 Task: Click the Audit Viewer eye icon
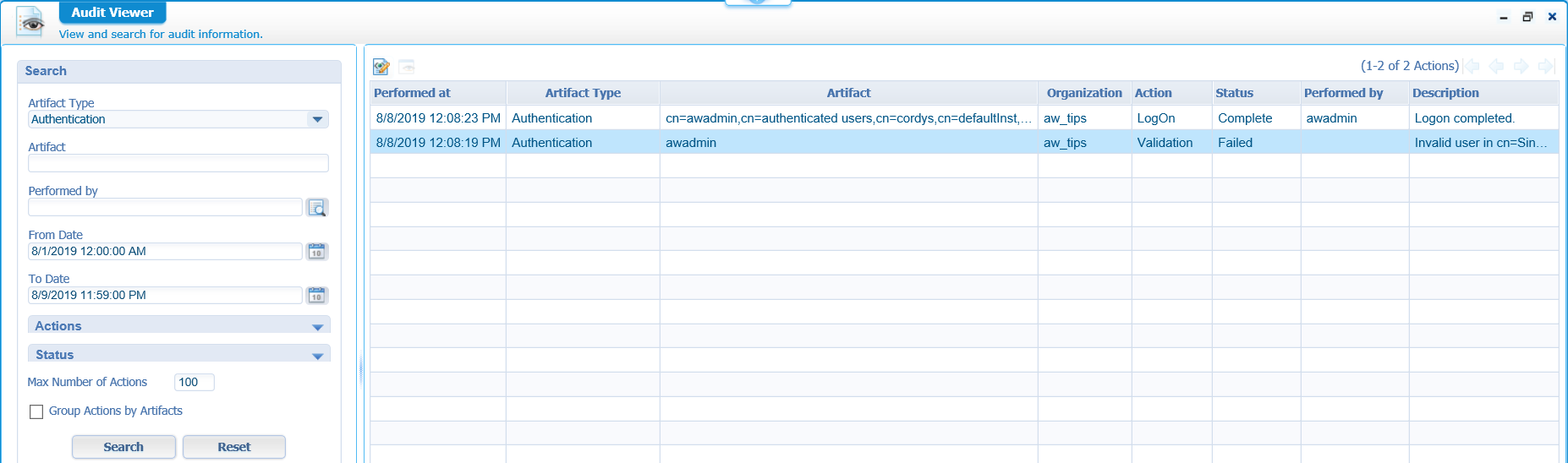coord(31,23)
